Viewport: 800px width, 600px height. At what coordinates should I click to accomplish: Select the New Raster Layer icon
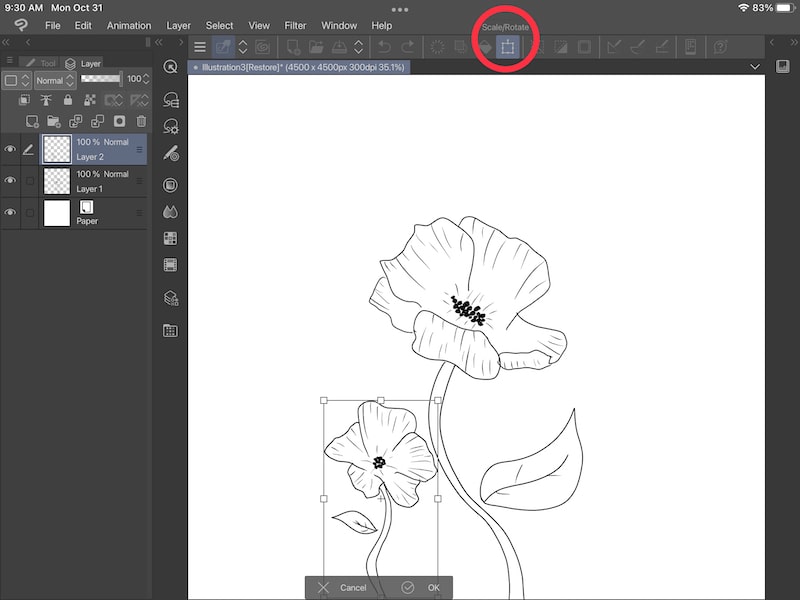coord(33,119)
